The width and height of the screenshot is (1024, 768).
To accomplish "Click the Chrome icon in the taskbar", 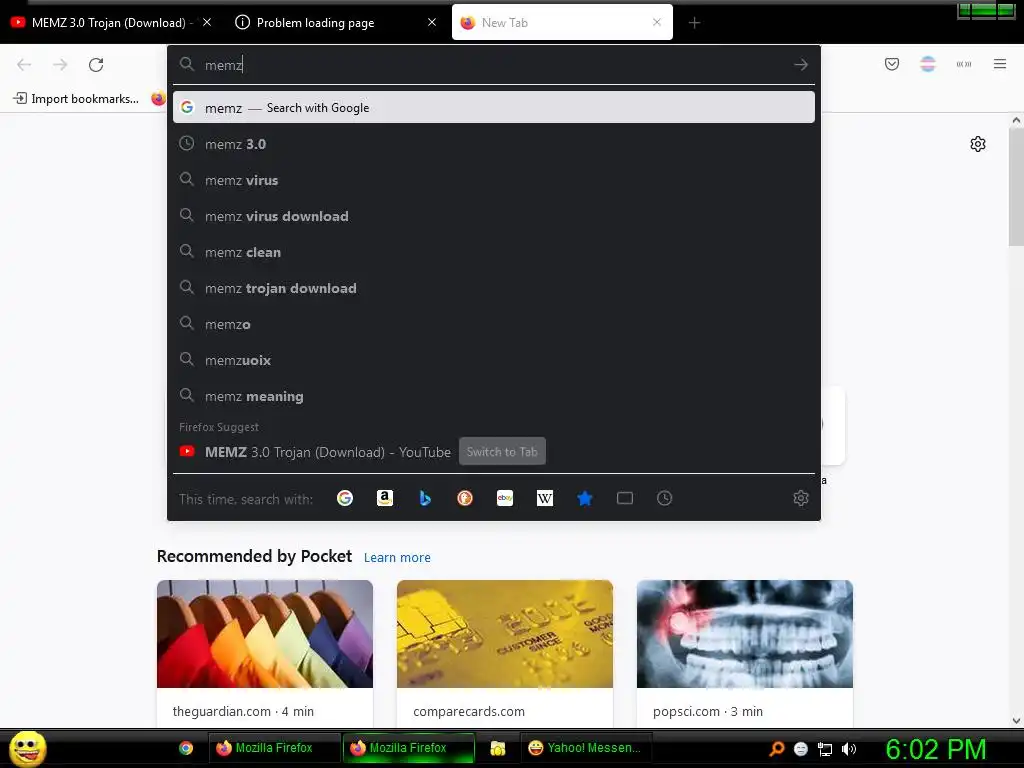I will pos(186,748).
